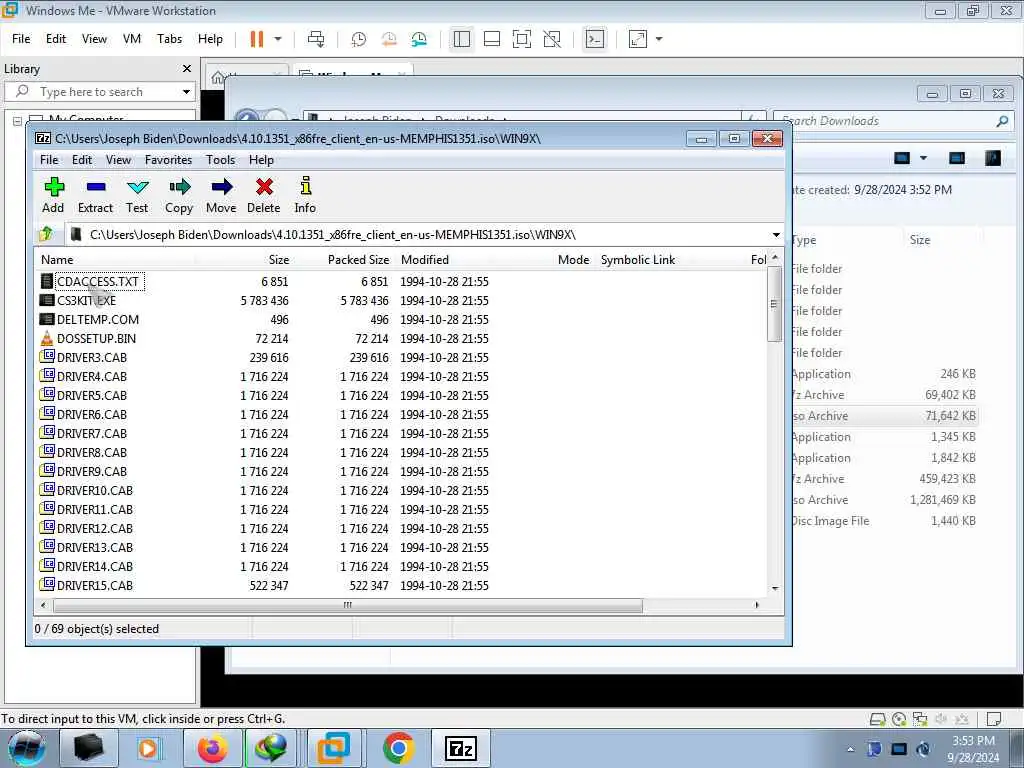
Task: Open Firefox from the taskbar
Action: pyautogui.click(x=212, y=748)
